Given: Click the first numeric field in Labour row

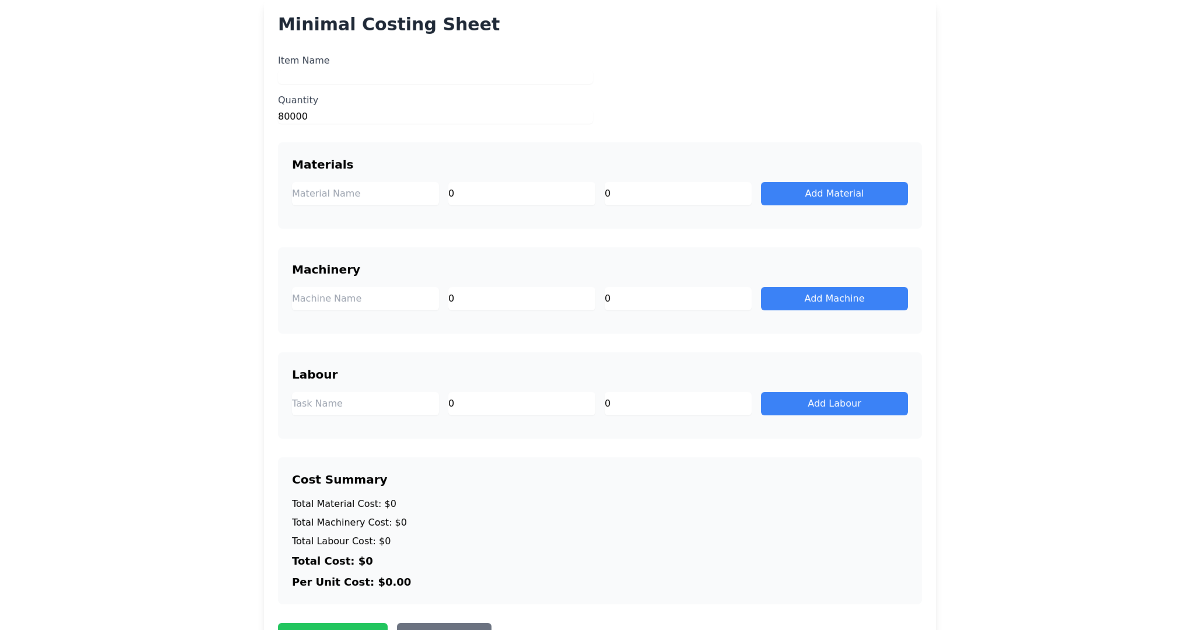Looking at the screenshot, I should point(519,403).
